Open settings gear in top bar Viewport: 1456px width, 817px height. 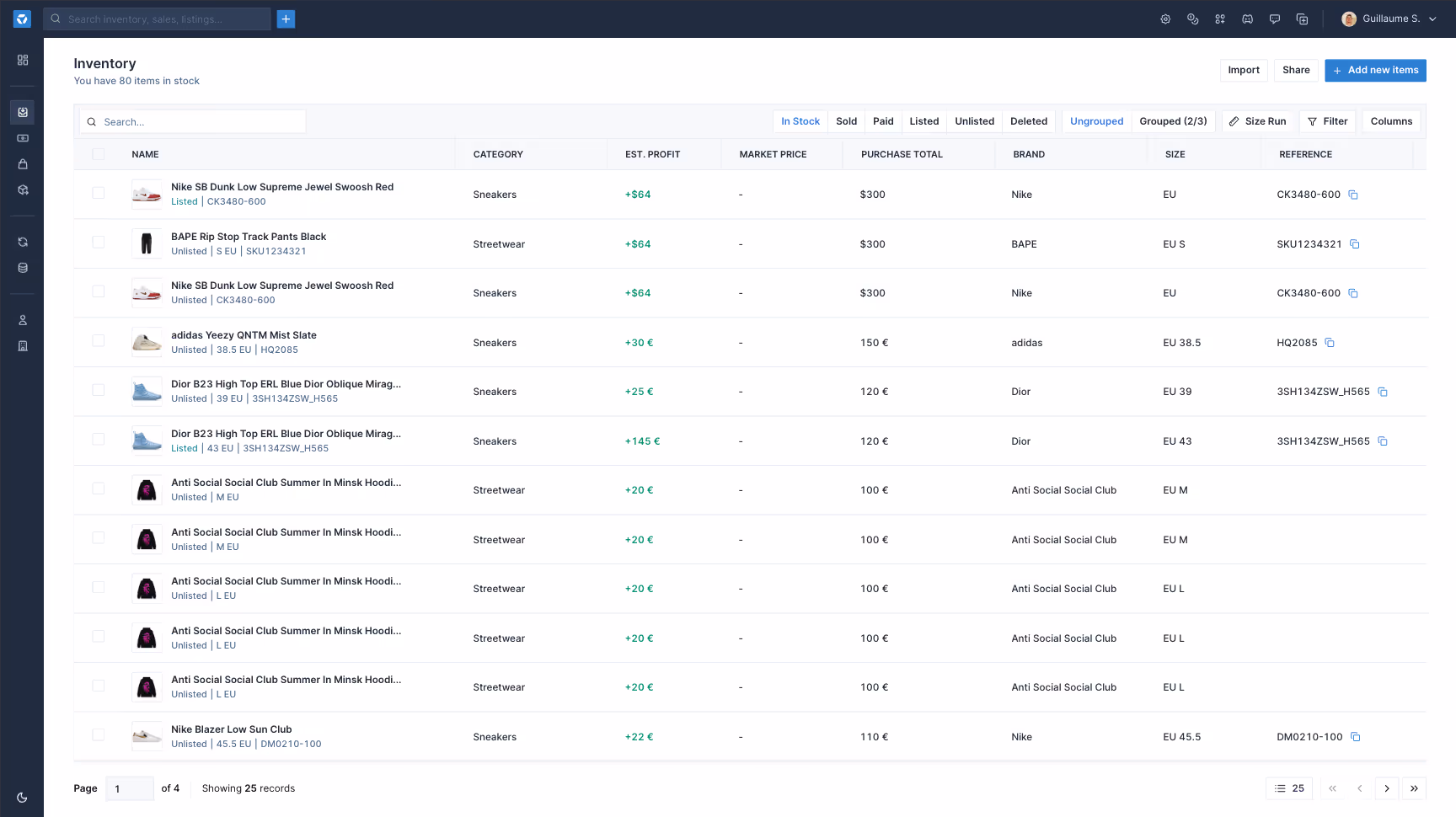pyautogui.click(x=1165, y=19)
